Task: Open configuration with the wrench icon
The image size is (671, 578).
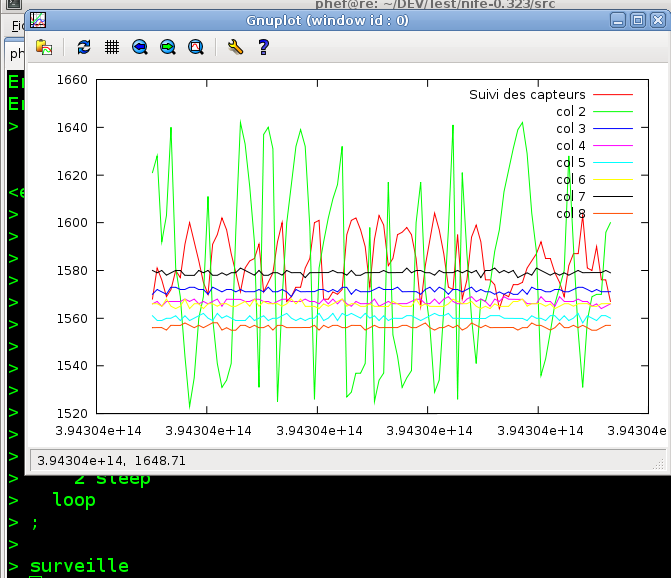Action: tap(235, 46)
